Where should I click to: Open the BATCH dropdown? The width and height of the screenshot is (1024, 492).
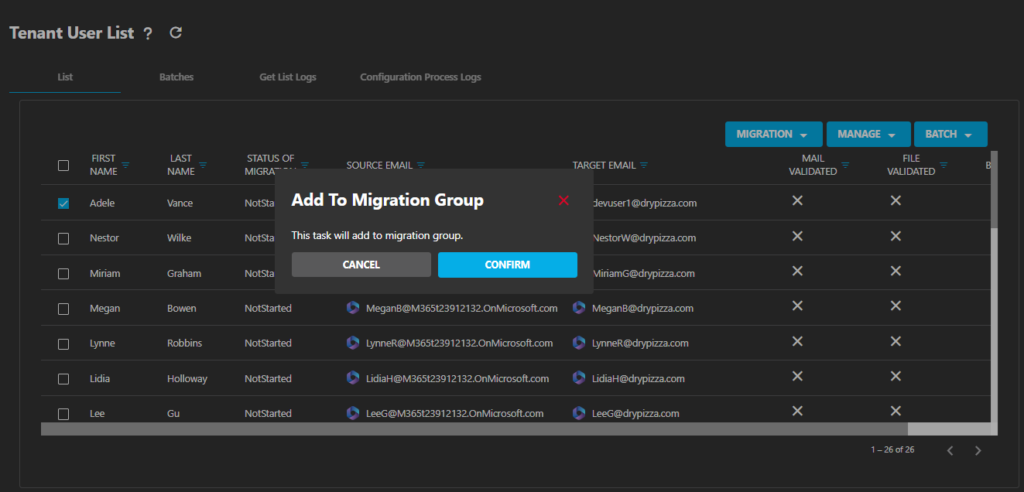pyautogui.click(x=951, y=134)
